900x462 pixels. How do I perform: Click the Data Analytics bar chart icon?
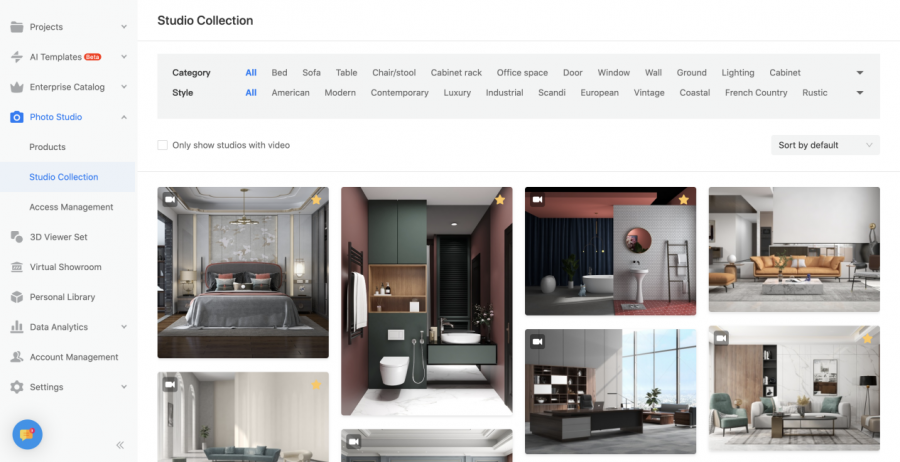tap(17, 327)
